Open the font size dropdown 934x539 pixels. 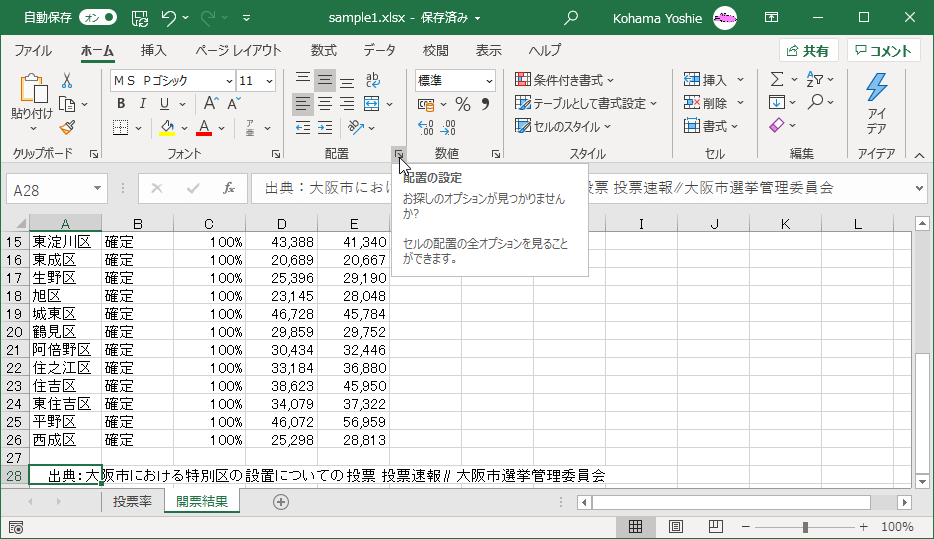point(269,81)
